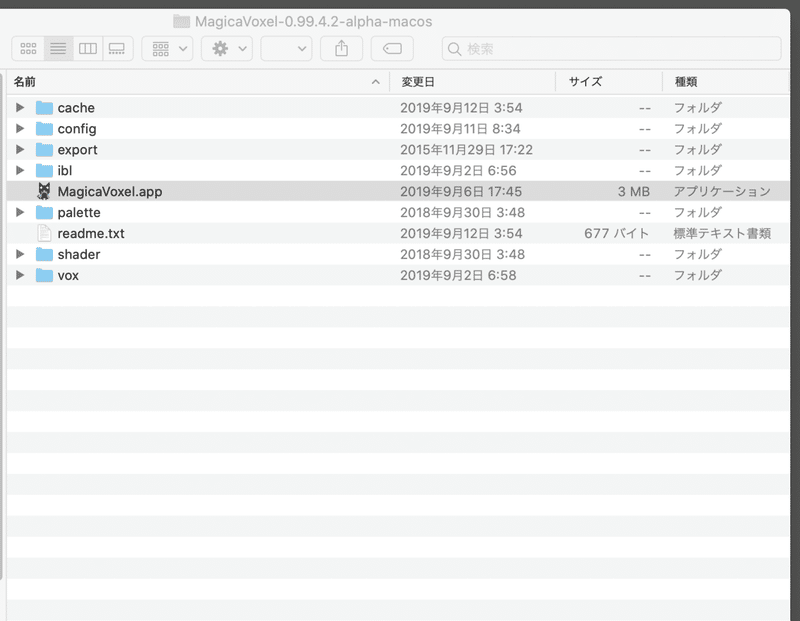Switch Finder to icon view

click(28, 48)
